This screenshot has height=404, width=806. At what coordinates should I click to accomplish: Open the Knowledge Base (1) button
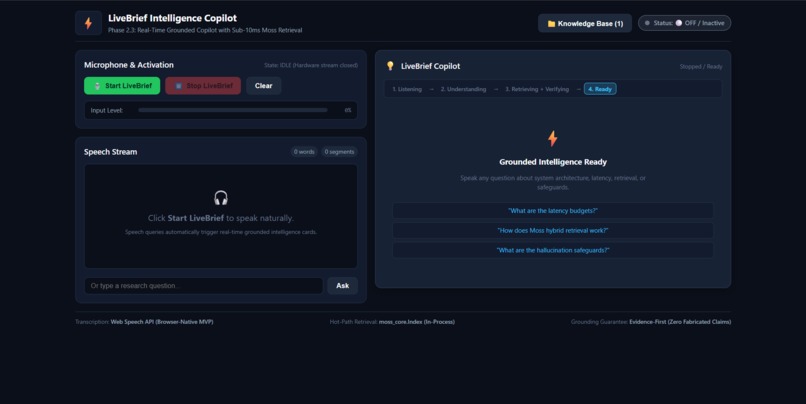coord(584,23)
